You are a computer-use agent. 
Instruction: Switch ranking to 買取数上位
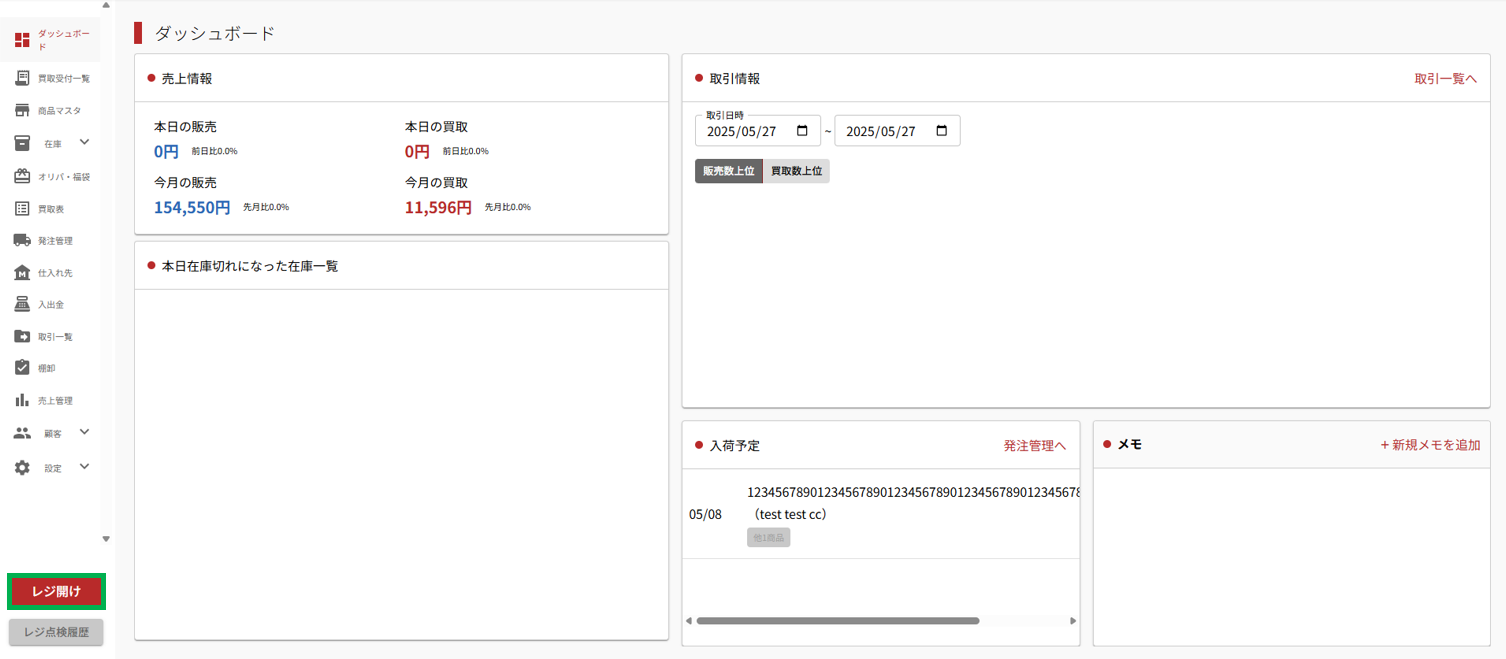(x=796, y=171)
